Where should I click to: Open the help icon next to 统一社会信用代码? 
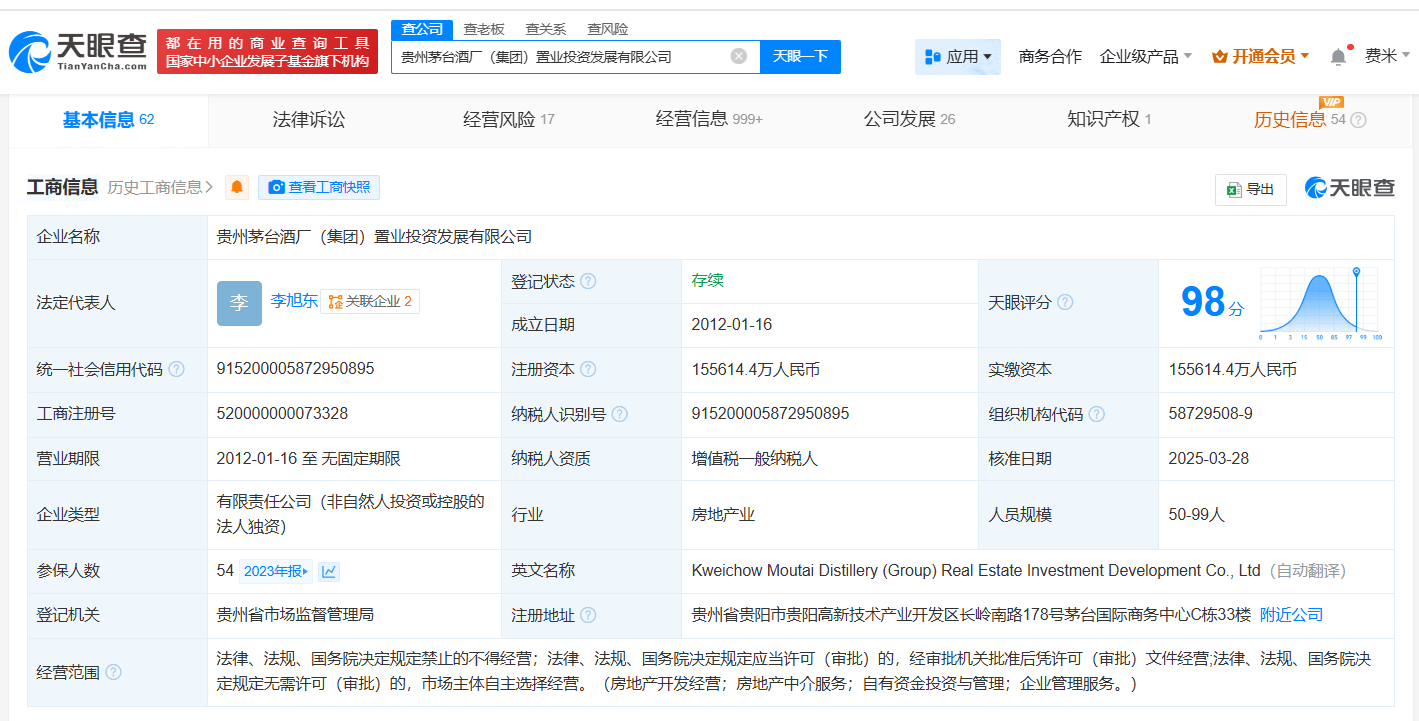point(177,369)
